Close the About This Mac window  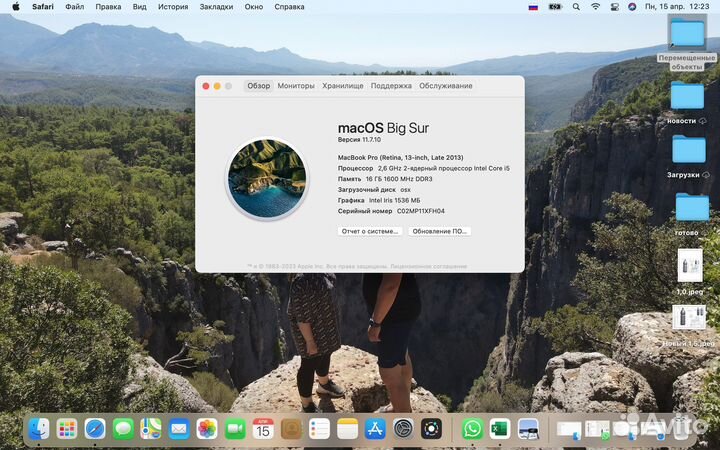(x=206, y=86)
